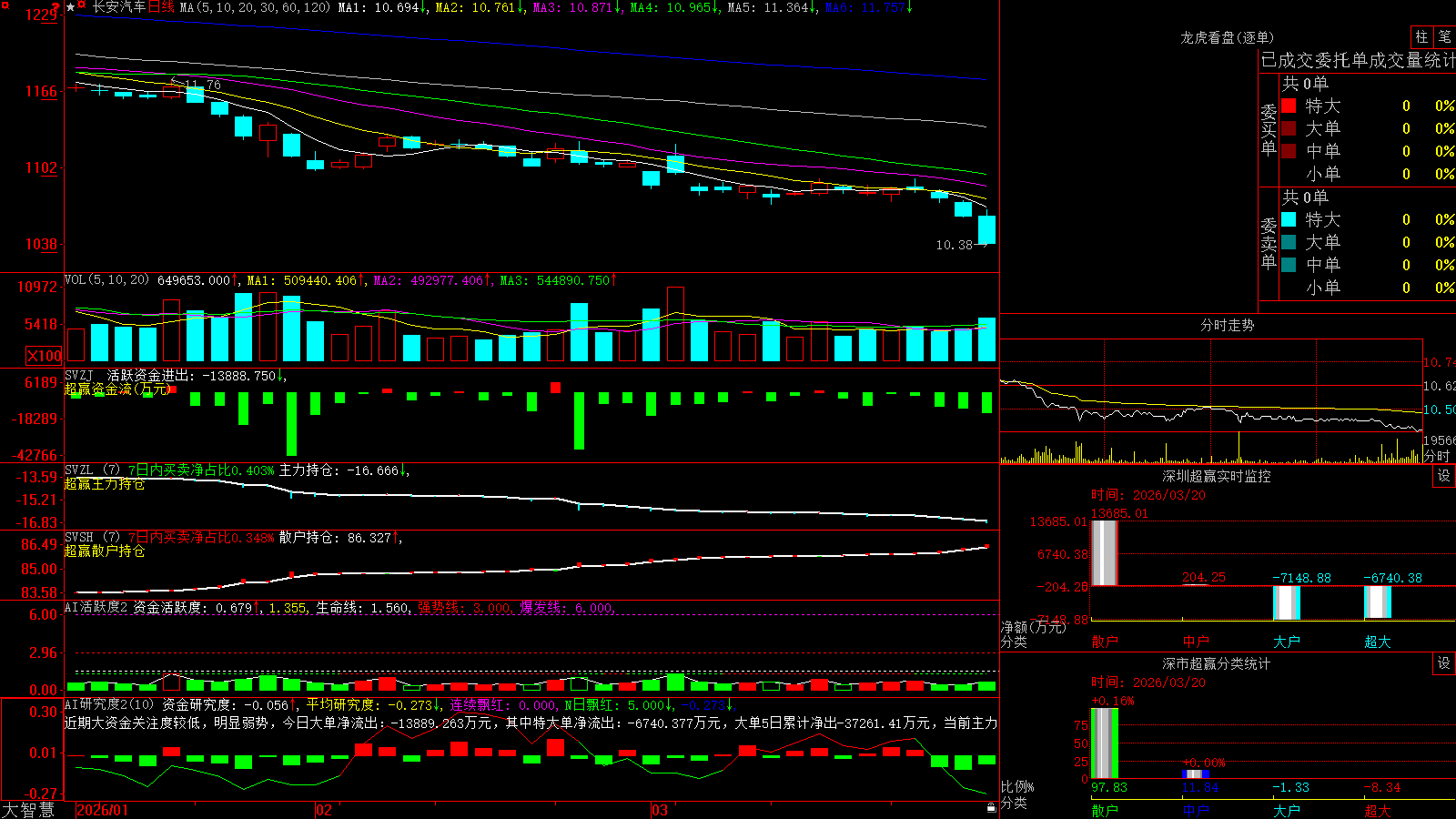Image resolution: width=1456 pixels, height=819 pixels.
Task: Click the 超赢主力持仓 label
Action: click(105, 484)
